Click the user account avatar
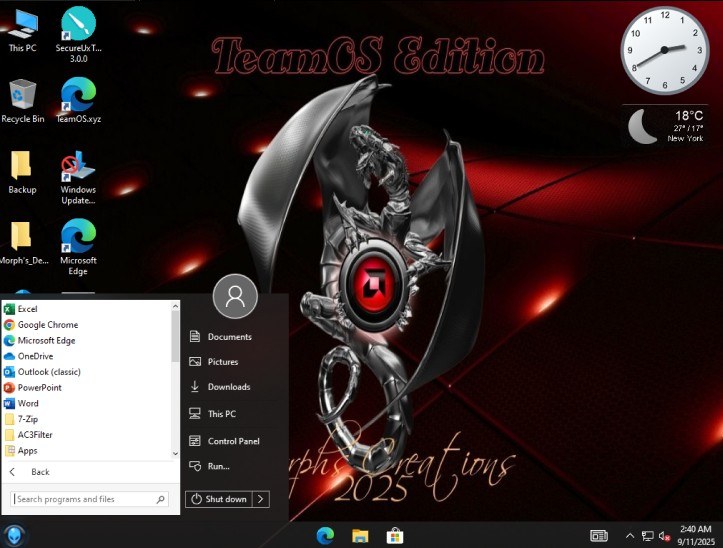The width and height of the screenshot is (723, 548). 235,296
